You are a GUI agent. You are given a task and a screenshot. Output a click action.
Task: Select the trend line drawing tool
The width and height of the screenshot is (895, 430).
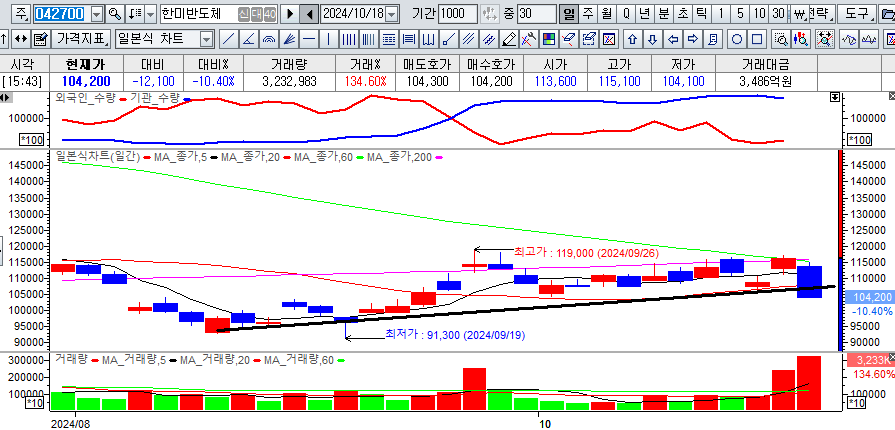pos(228,39)
